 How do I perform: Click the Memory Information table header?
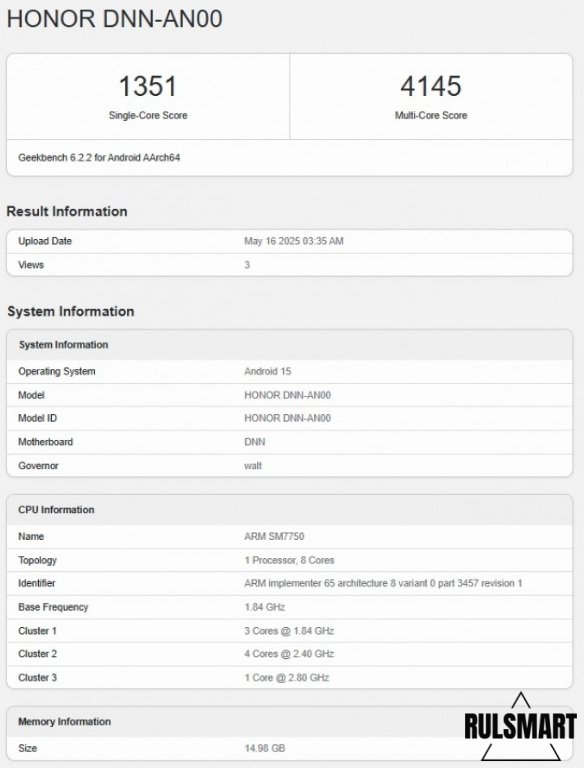(x=64, y=721)
